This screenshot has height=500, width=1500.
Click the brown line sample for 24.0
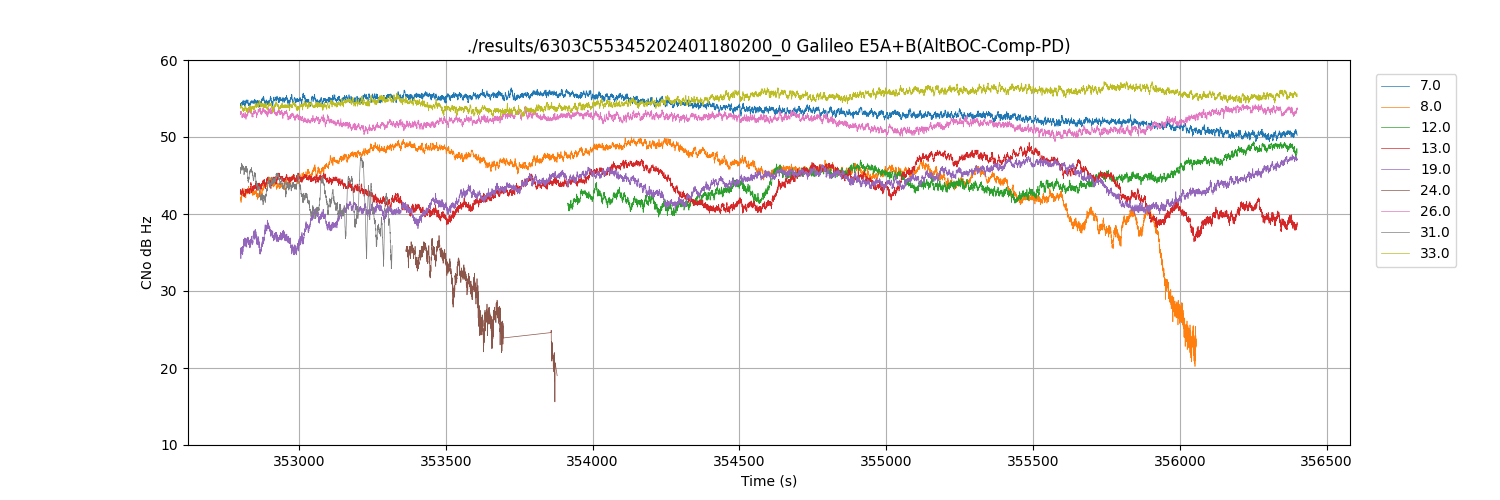pyautogui.click(x=1396, y=191)
